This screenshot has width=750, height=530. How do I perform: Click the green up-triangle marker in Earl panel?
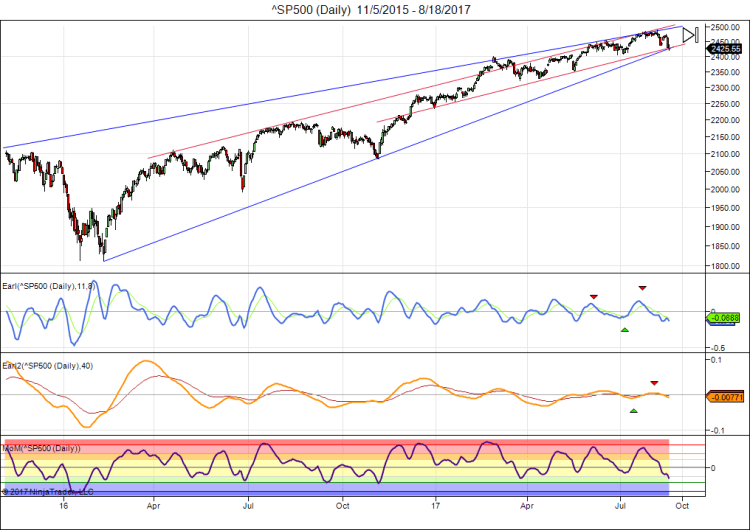[624, 329]
